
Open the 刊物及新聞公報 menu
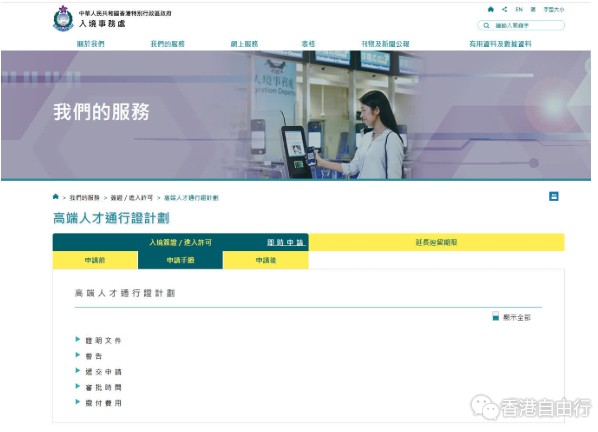pos(385,44)
